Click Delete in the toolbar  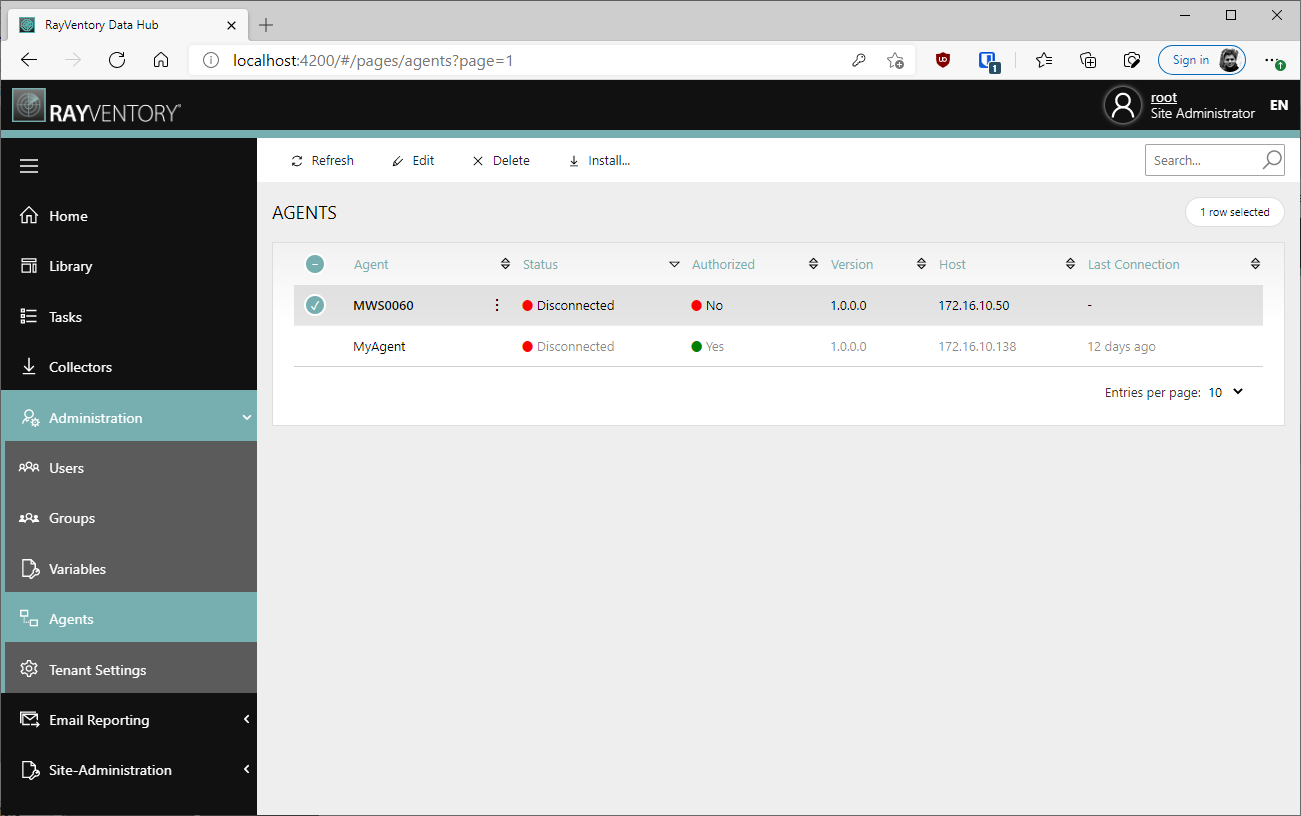tap(501, 161)
